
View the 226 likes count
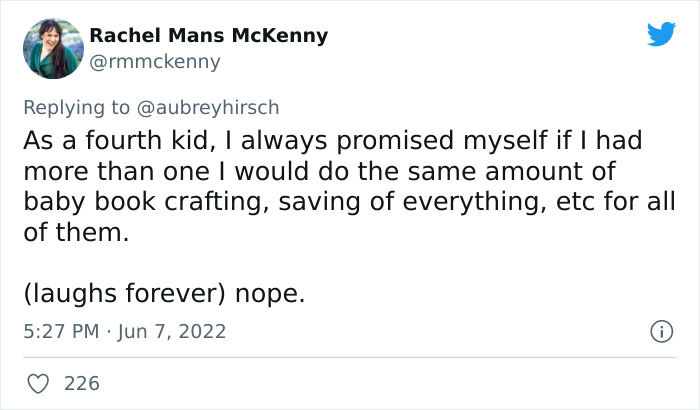[x=80, y=383]
